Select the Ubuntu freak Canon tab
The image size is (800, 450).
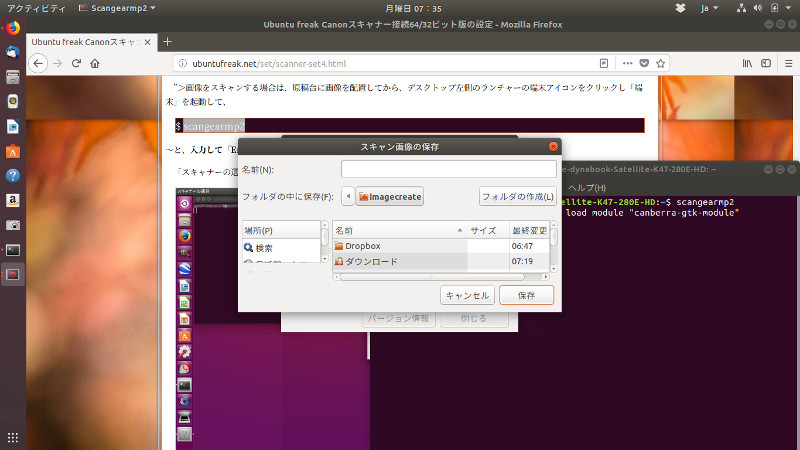(84, 42)
